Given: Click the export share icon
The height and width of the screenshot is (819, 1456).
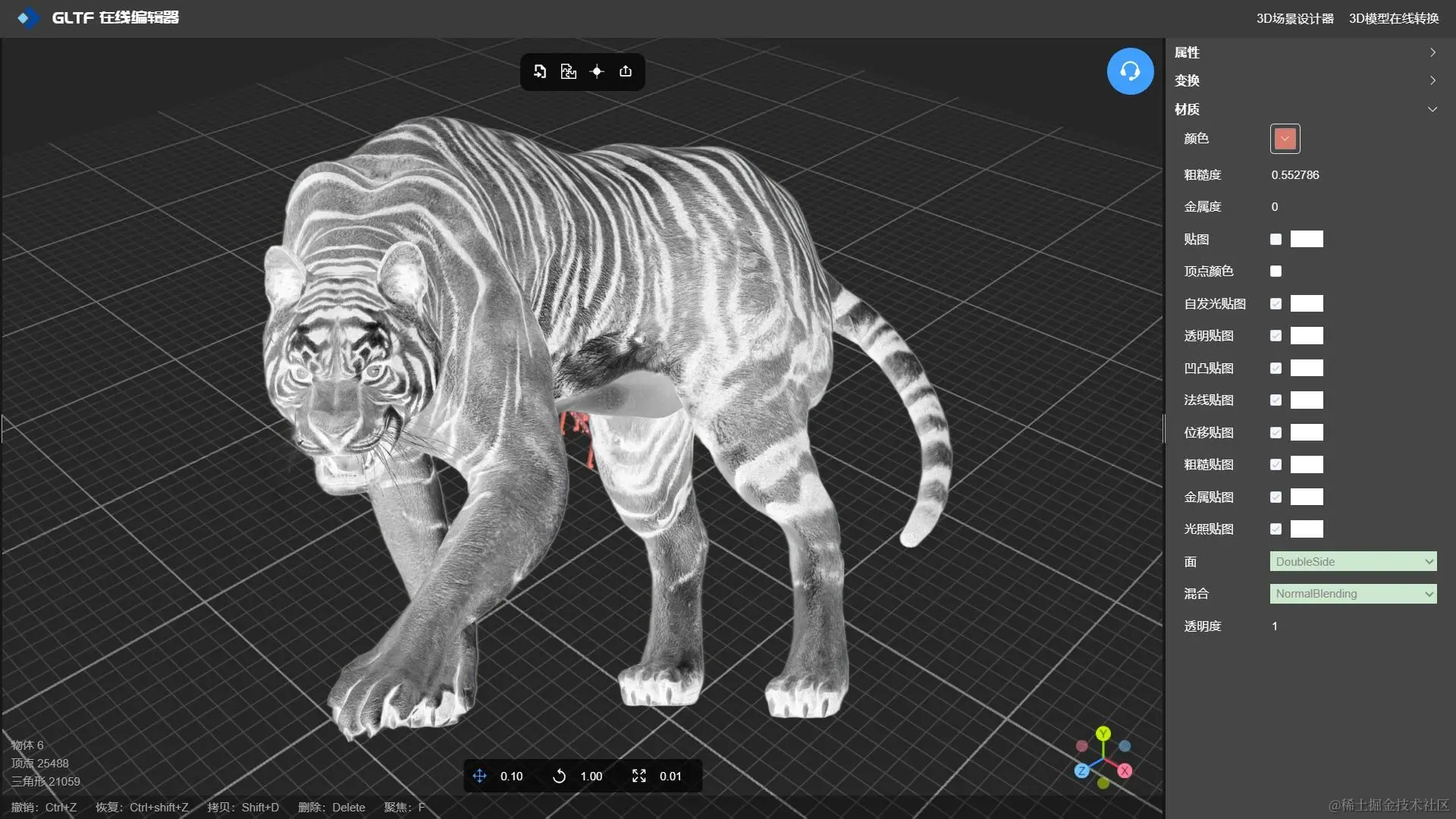Looking at the screenshot, I should point(626,71).
